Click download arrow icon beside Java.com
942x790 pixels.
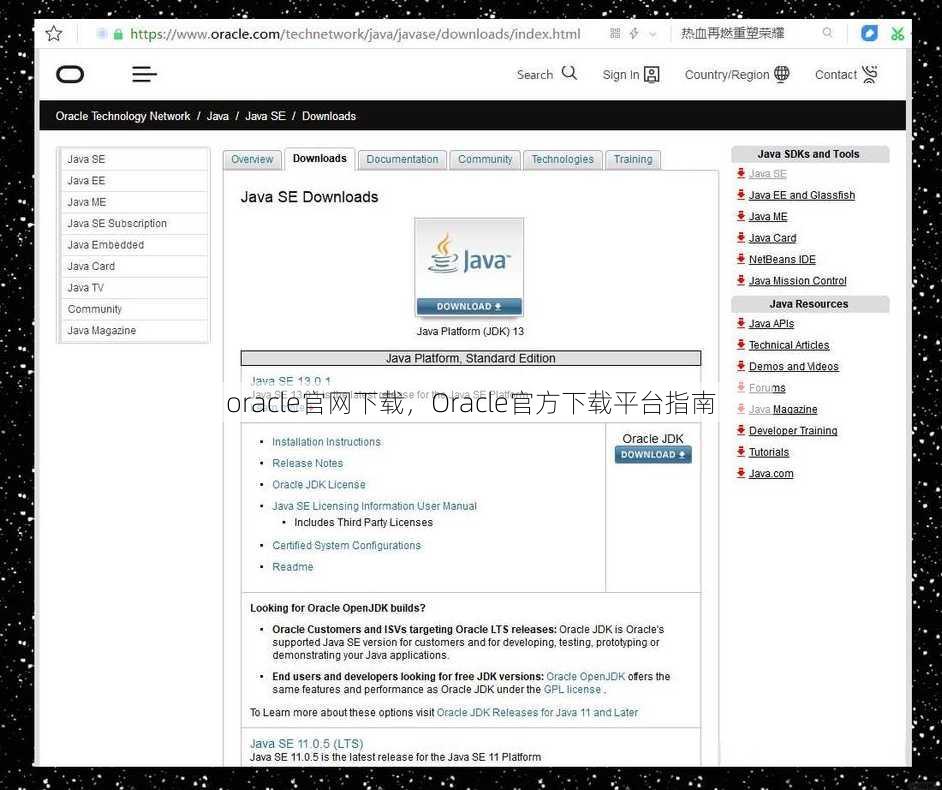[741, 473]
